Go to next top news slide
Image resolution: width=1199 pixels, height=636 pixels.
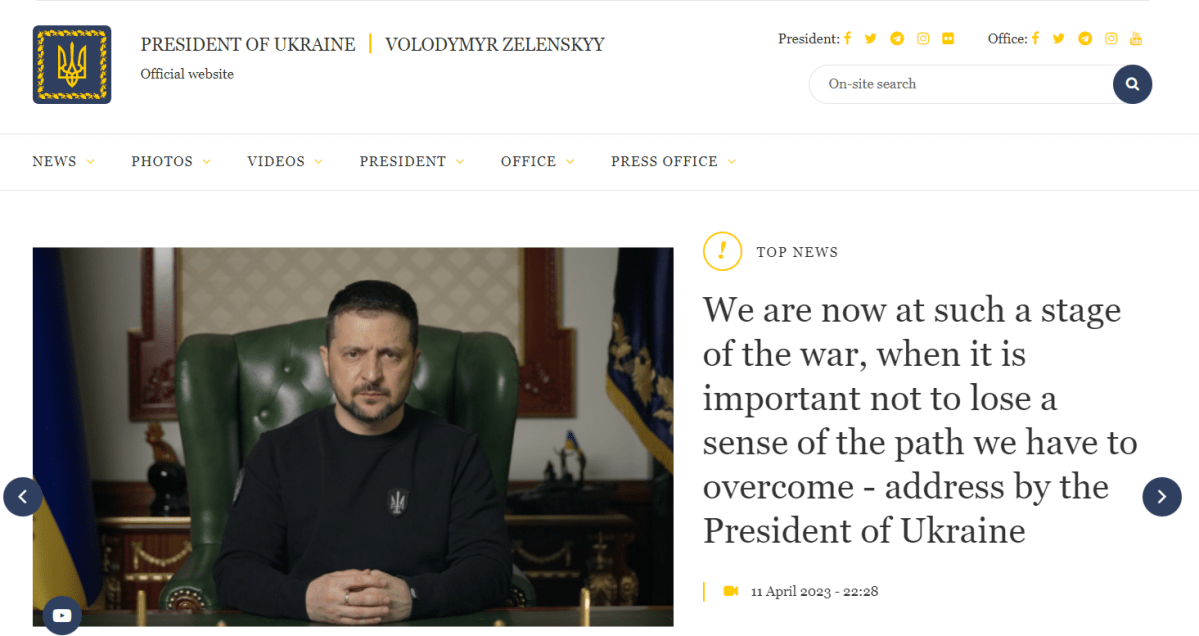(x=1162, y=497)
